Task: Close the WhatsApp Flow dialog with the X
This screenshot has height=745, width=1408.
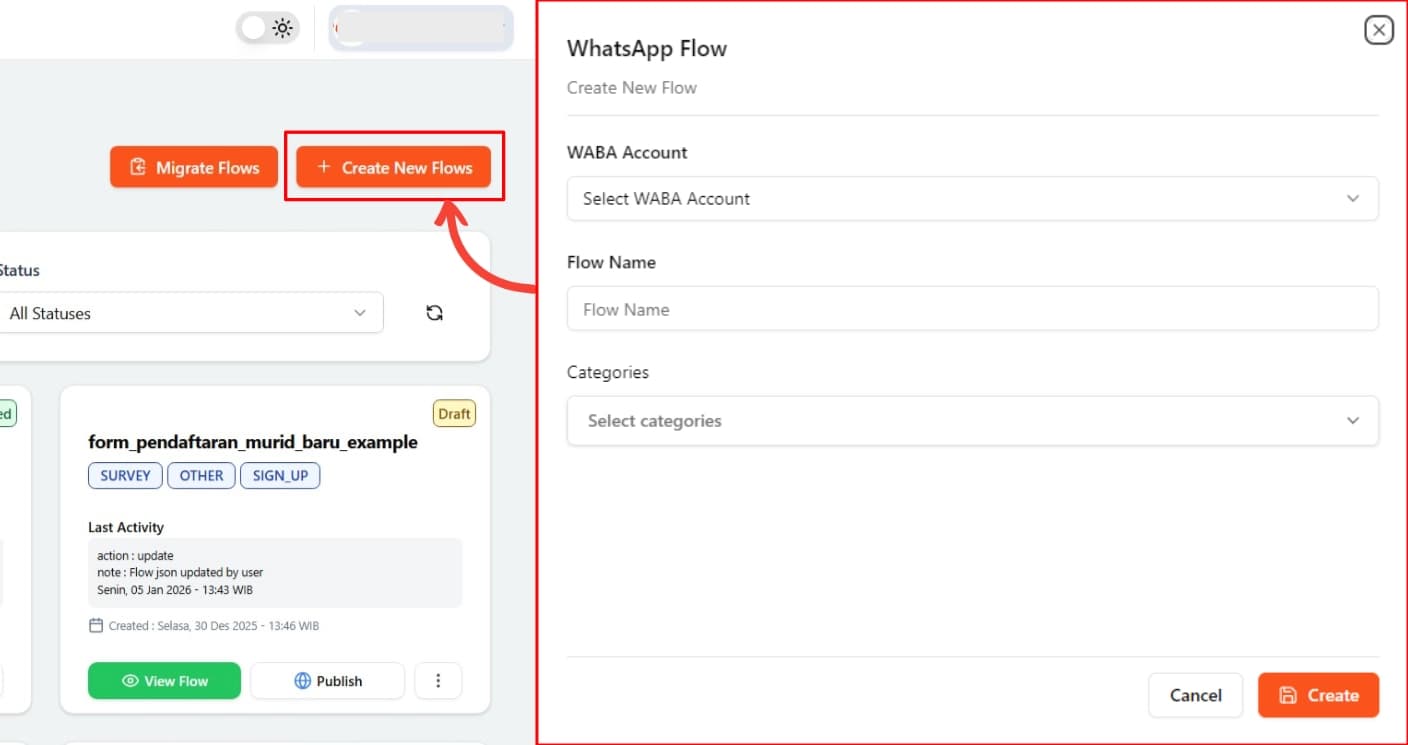Action: pyautogui.click(x=1379, y=29)
